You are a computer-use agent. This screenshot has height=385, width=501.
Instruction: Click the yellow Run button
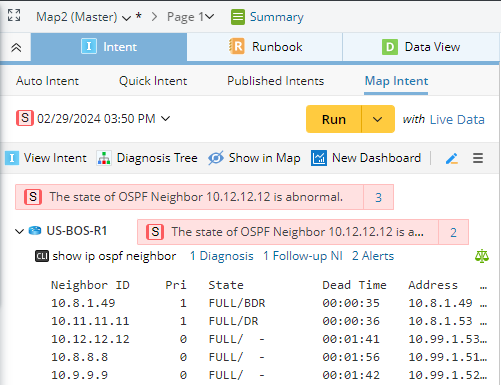click(x=334, y=119)
